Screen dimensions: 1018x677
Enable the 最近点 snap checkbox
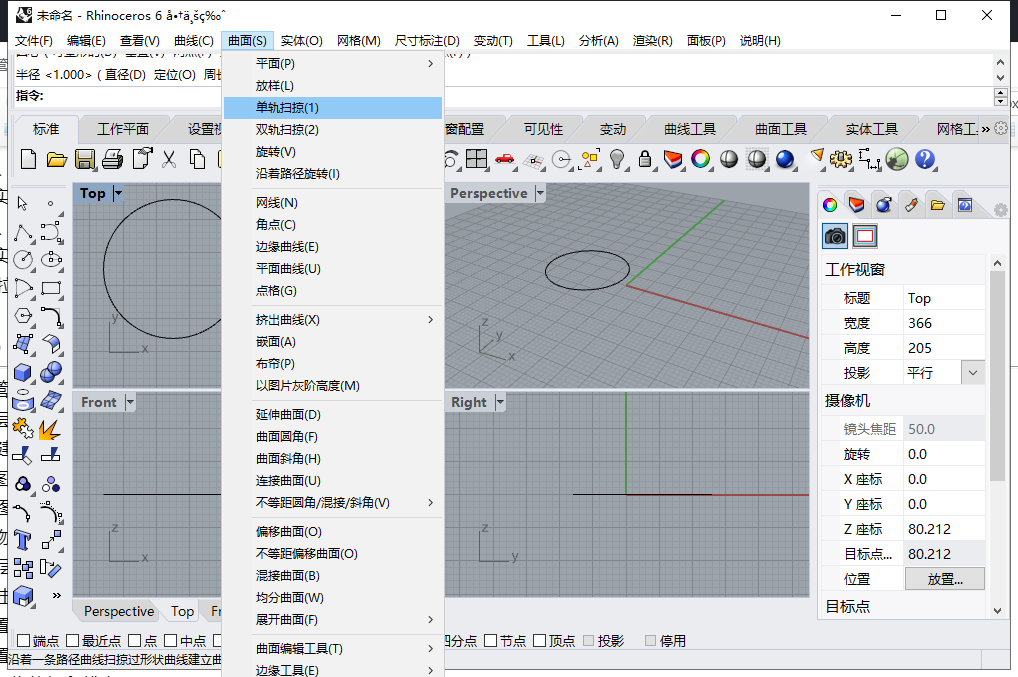click(x=73, y=641)
